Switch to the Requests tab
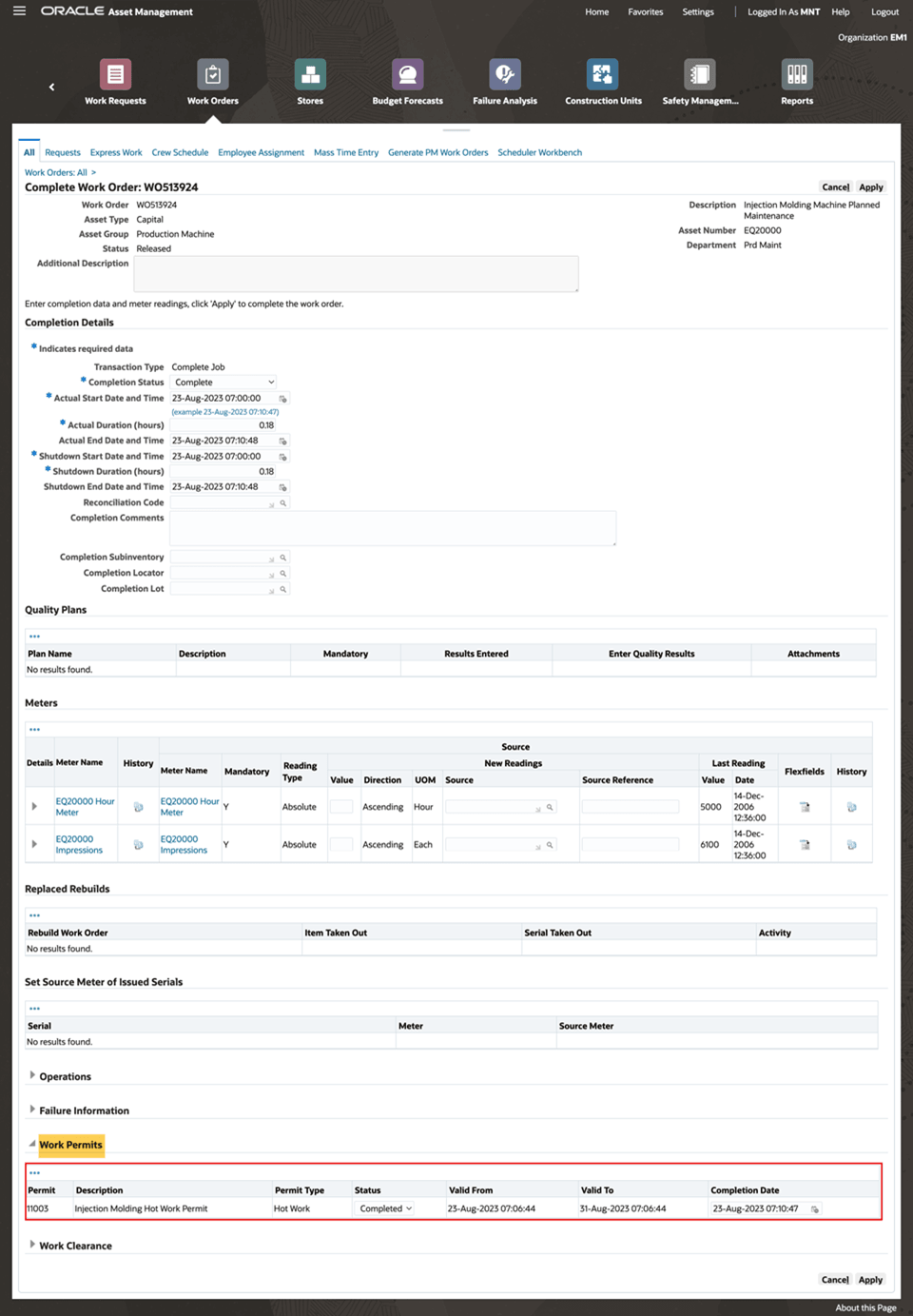Image resolution: width=913 pixels, height=1316 pixels. point(63,152)
